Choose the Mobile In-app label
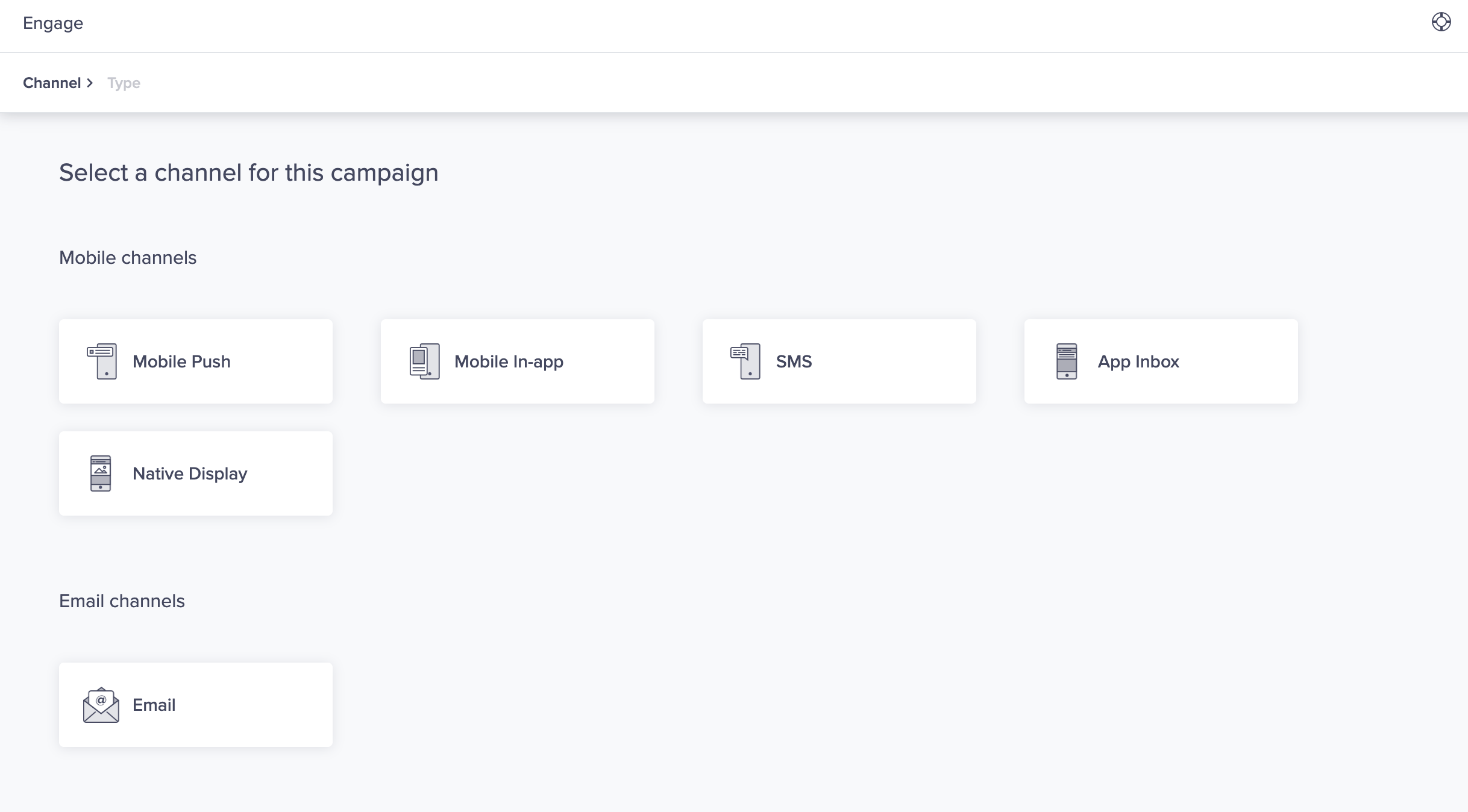 (x=509, y=361)
